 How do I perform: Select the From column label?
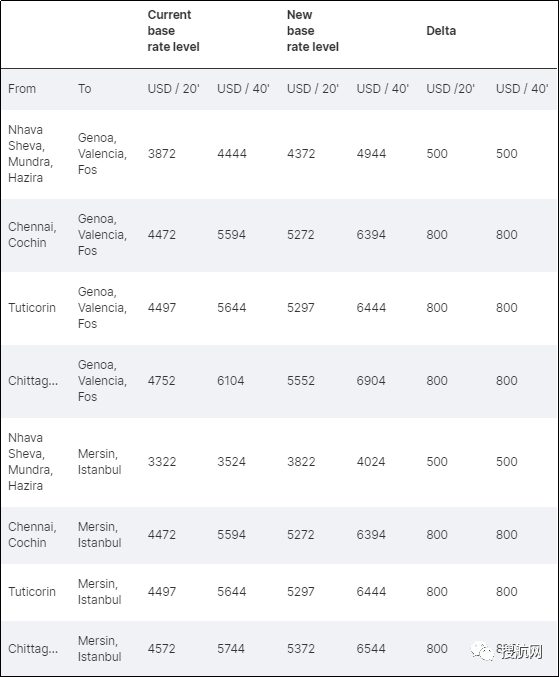[x=22, y=89]
